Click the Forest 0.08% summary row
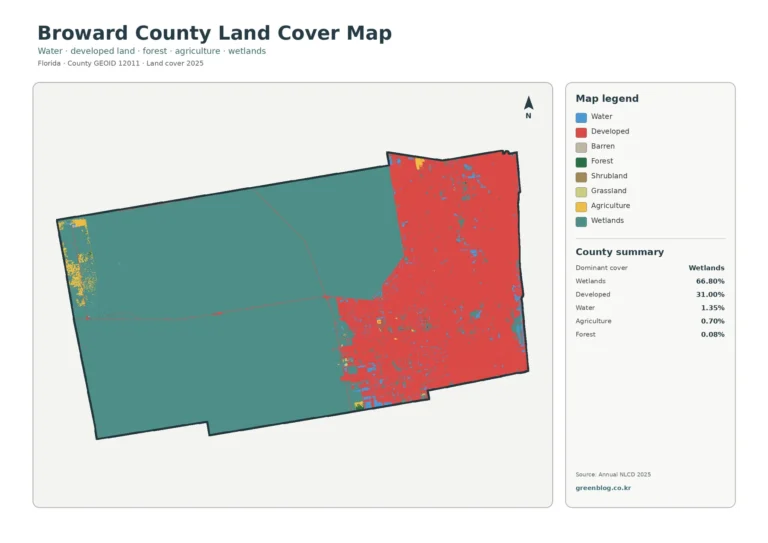The width and height of the screenshot is (768, 543). (x=650, y=334)
